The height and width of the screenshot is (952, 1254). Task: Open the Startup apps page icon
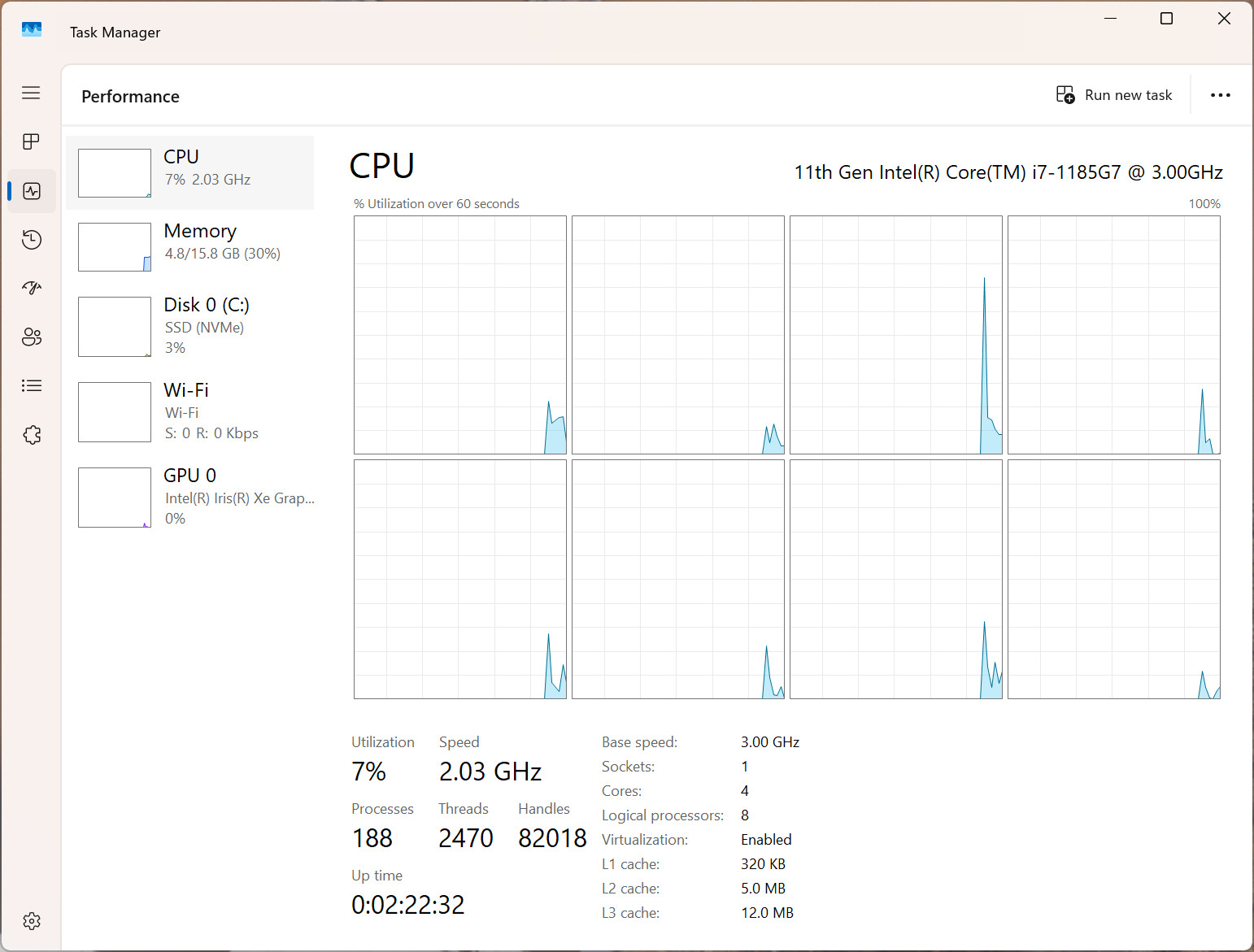point(32,288)
